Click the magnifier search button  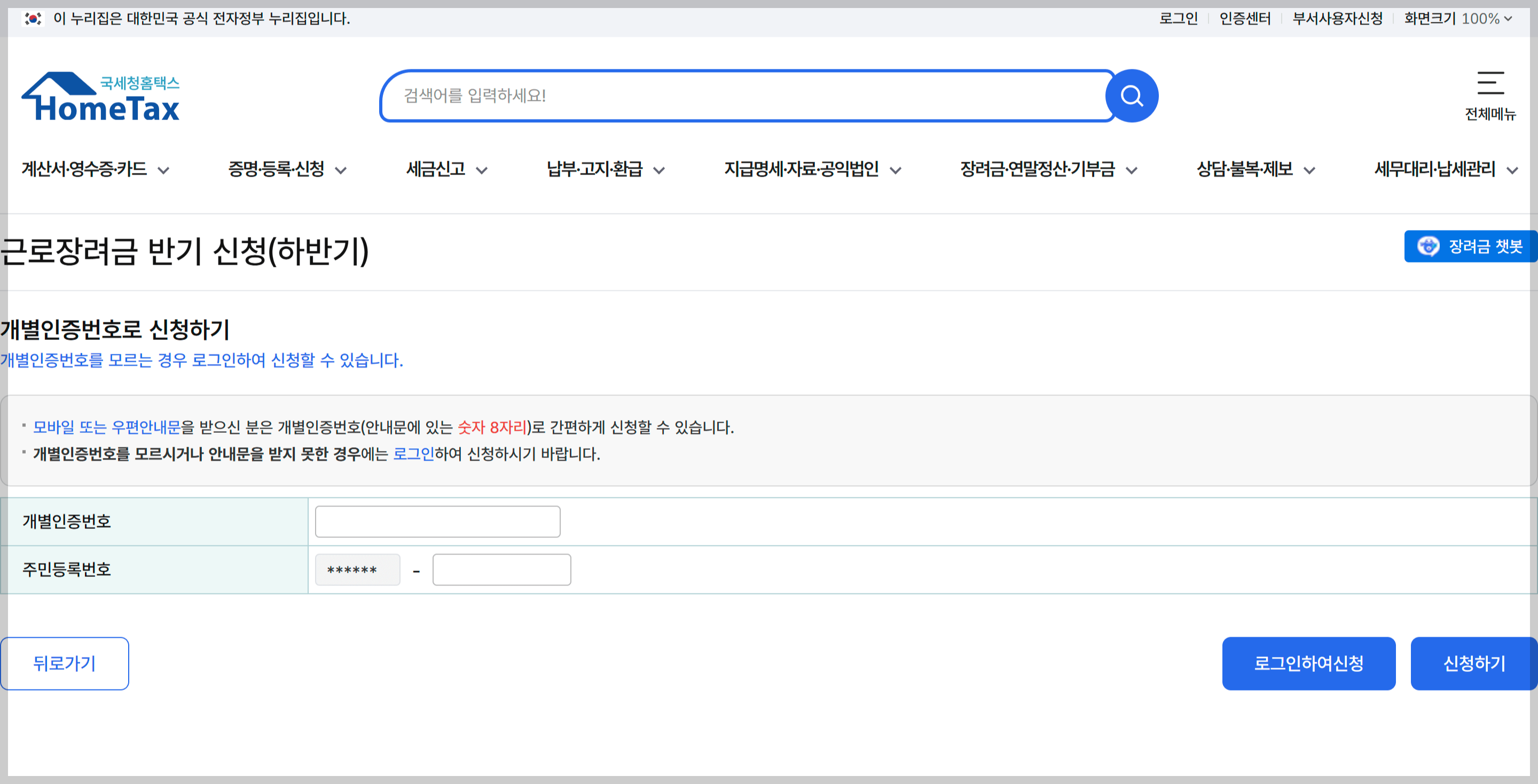point(1132,96)
